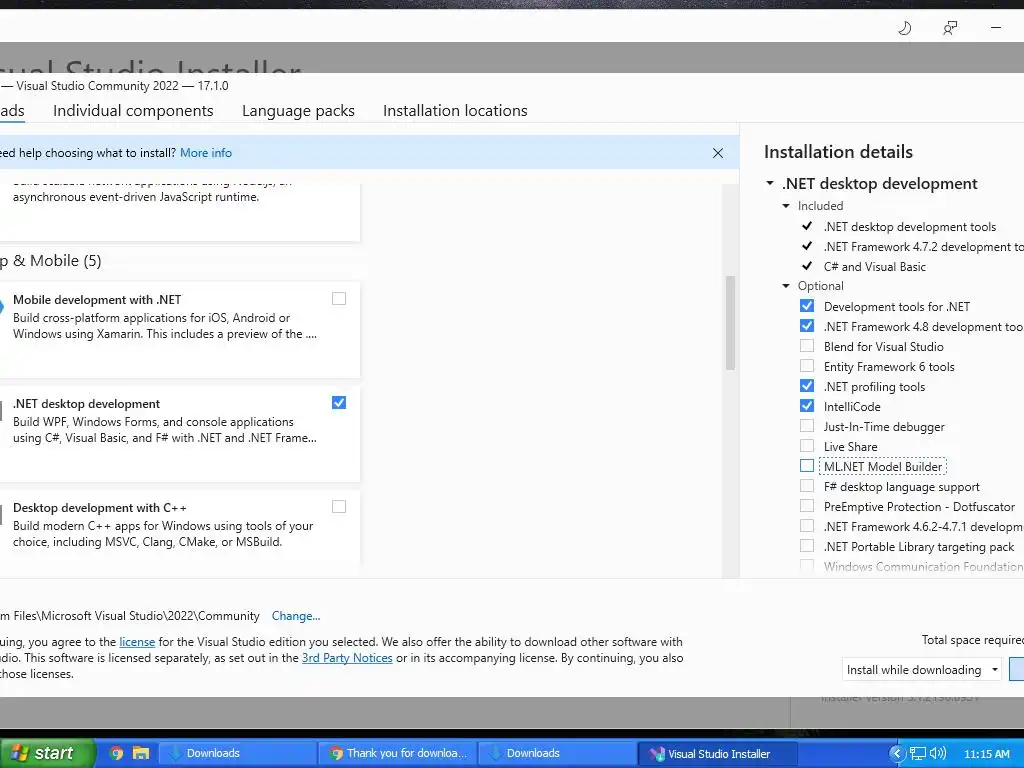Uncheck the .NET desktop development workload

point(339,402)
